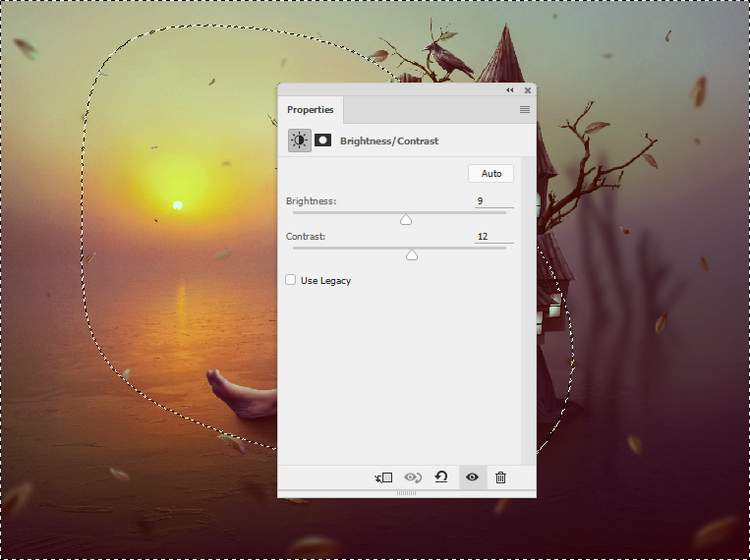Screen dimensions: 750x560
Task: Click the Contrast label
Action: pos(306,236)
